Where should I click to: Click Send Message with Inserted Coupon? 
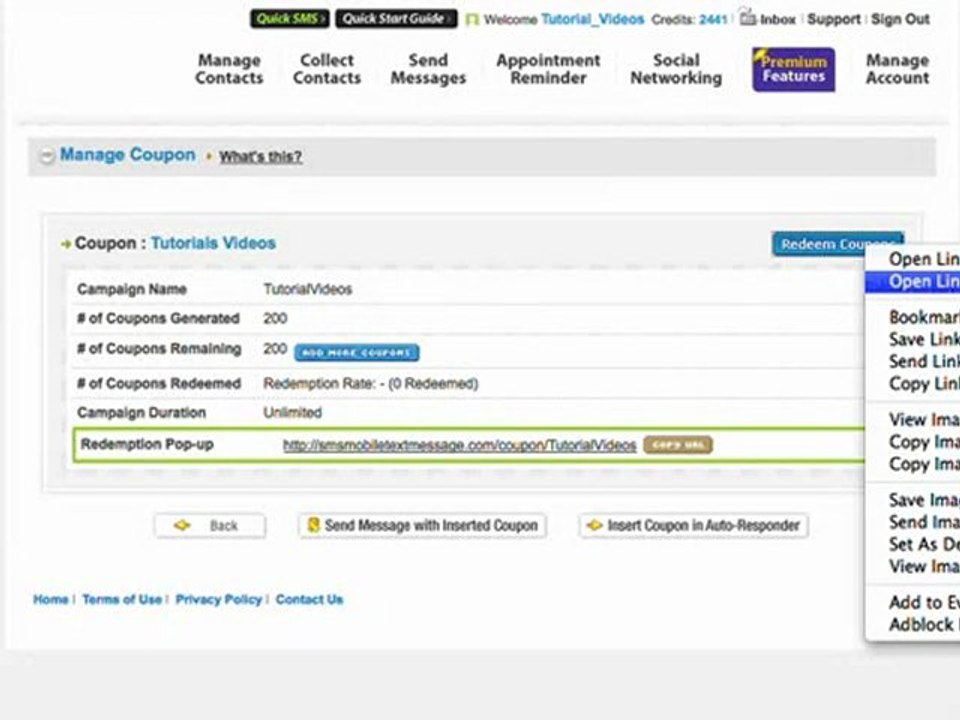coord(422,525)
